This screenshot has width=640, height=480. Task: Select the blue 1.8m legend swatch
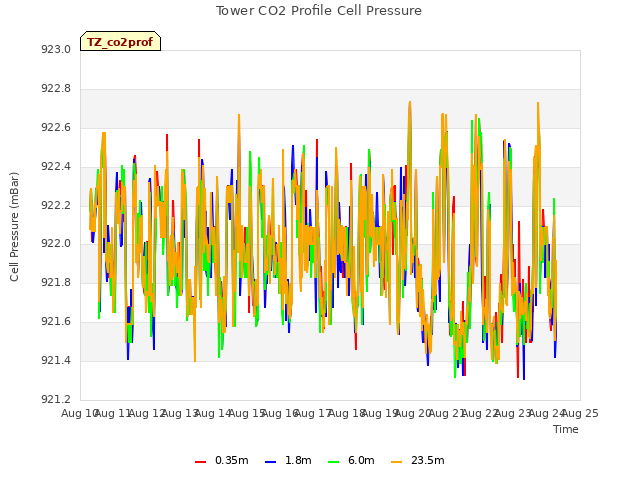271,462
